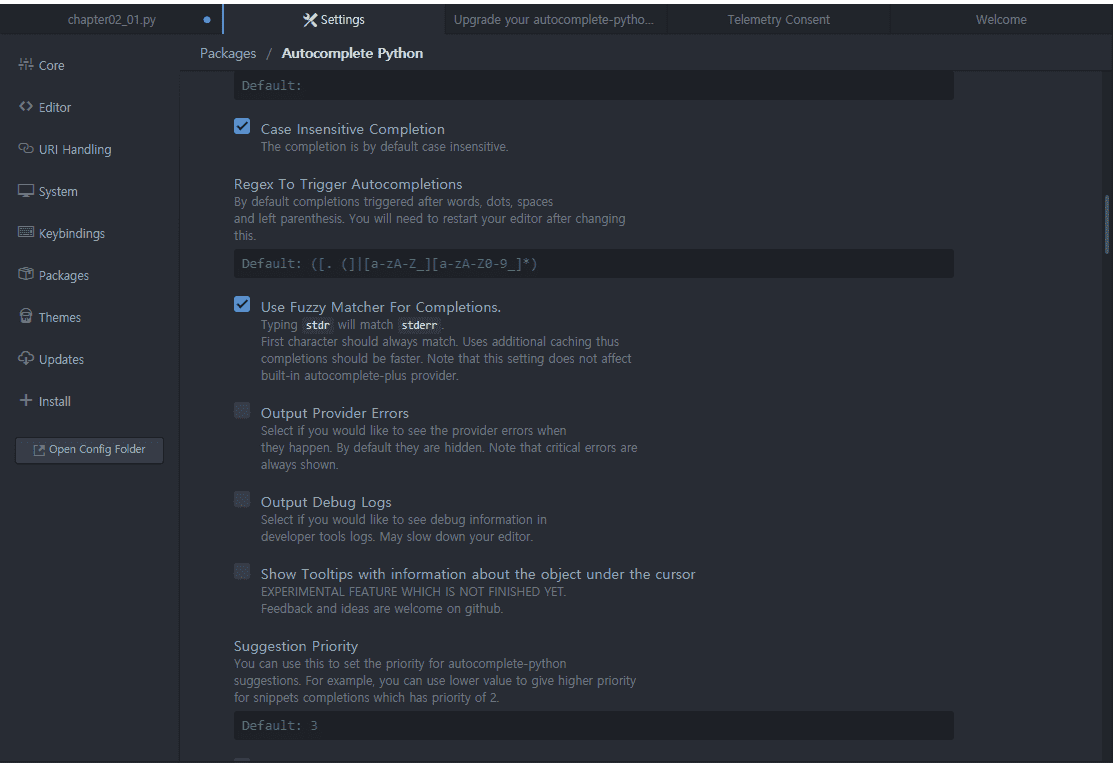
Task: Click the Suggestion Priority heading
Action: point(296,646)
